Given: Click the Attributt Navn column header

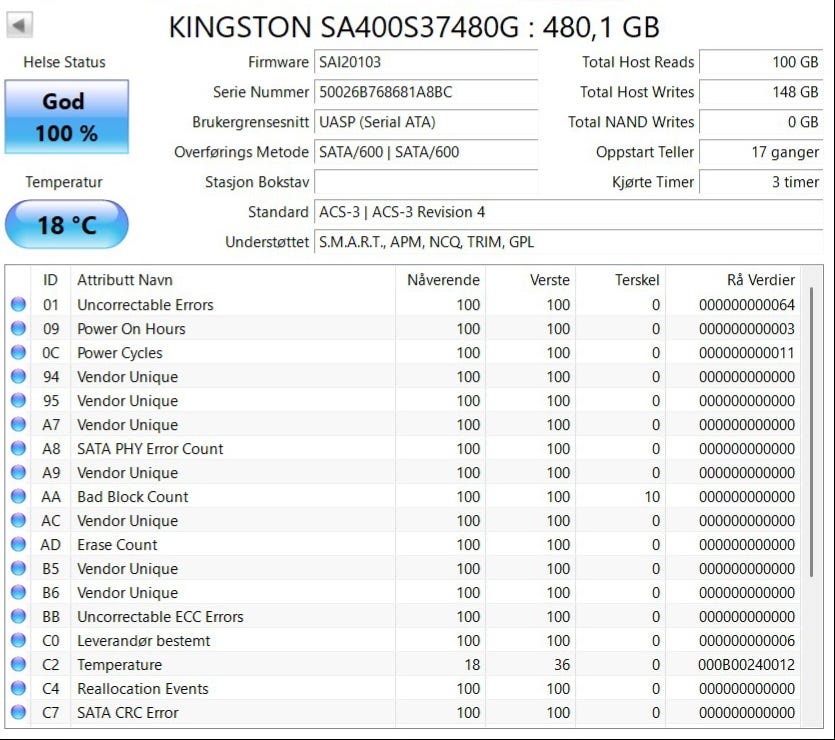Looking at the screenshot, I should (x=233, y=280).
